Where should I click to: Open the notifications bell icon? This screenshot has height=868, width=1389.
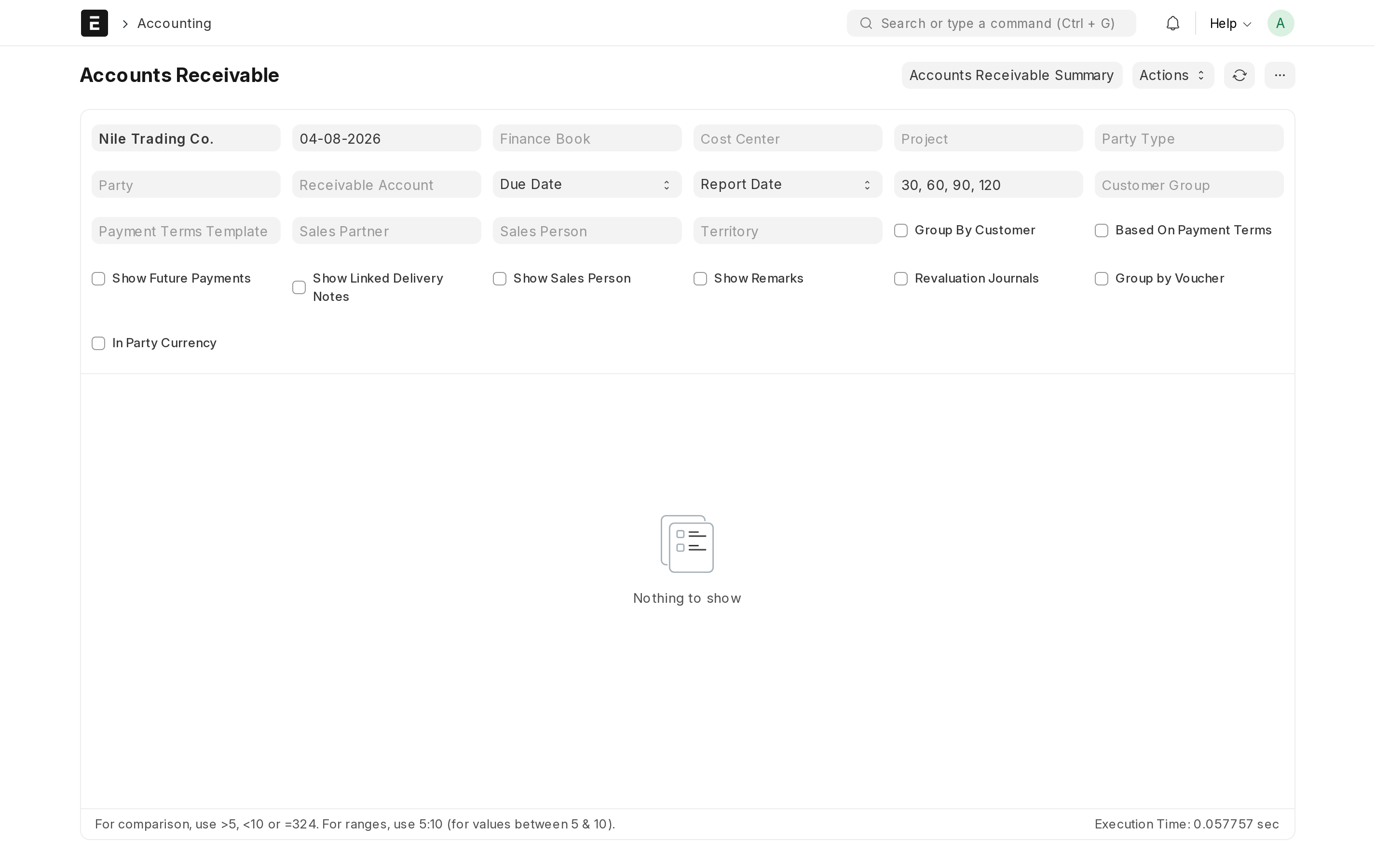pos(1172,23)
